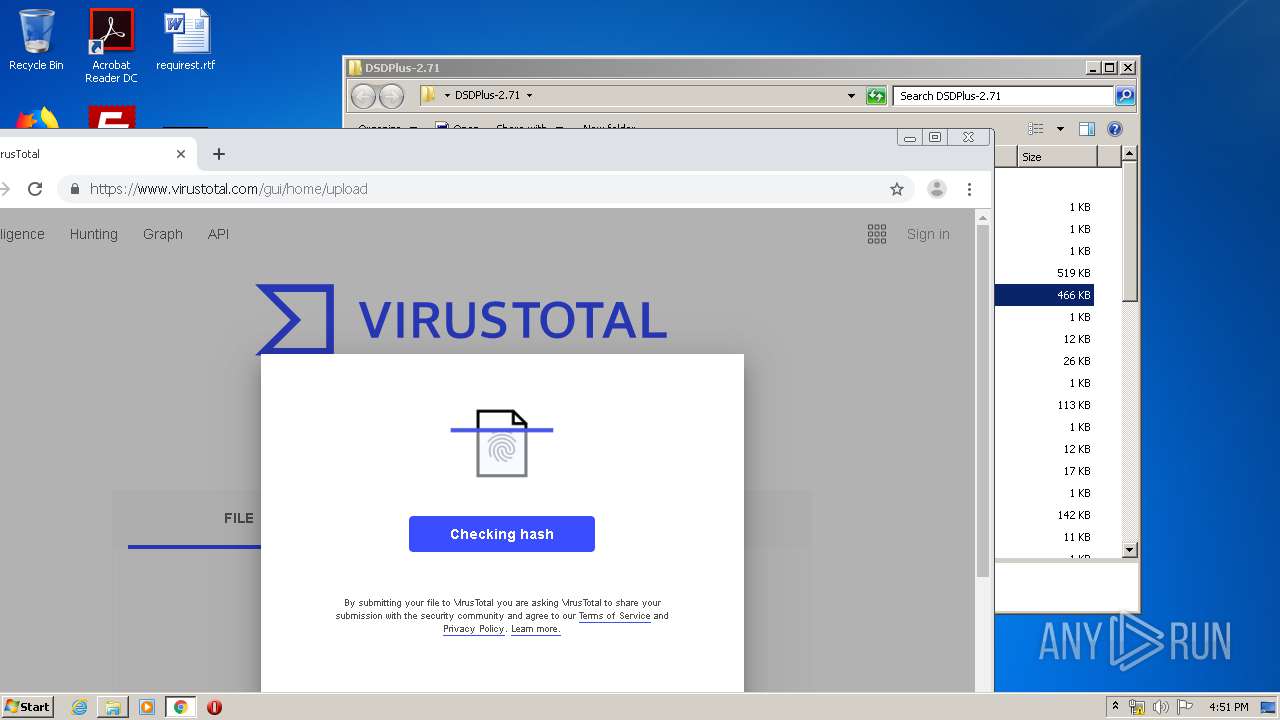Select the 26 KB file row
Image resolution: width=1280 pixels, height=720 pixels.
click(1044, 361)
